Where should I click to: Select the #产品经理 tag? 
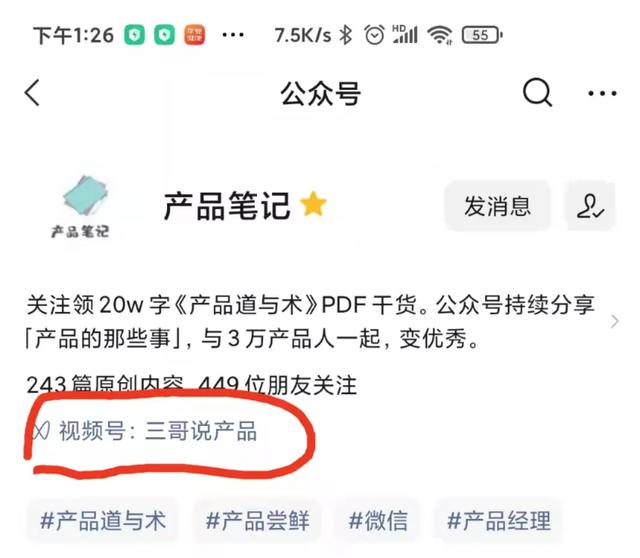coord(498,521)
